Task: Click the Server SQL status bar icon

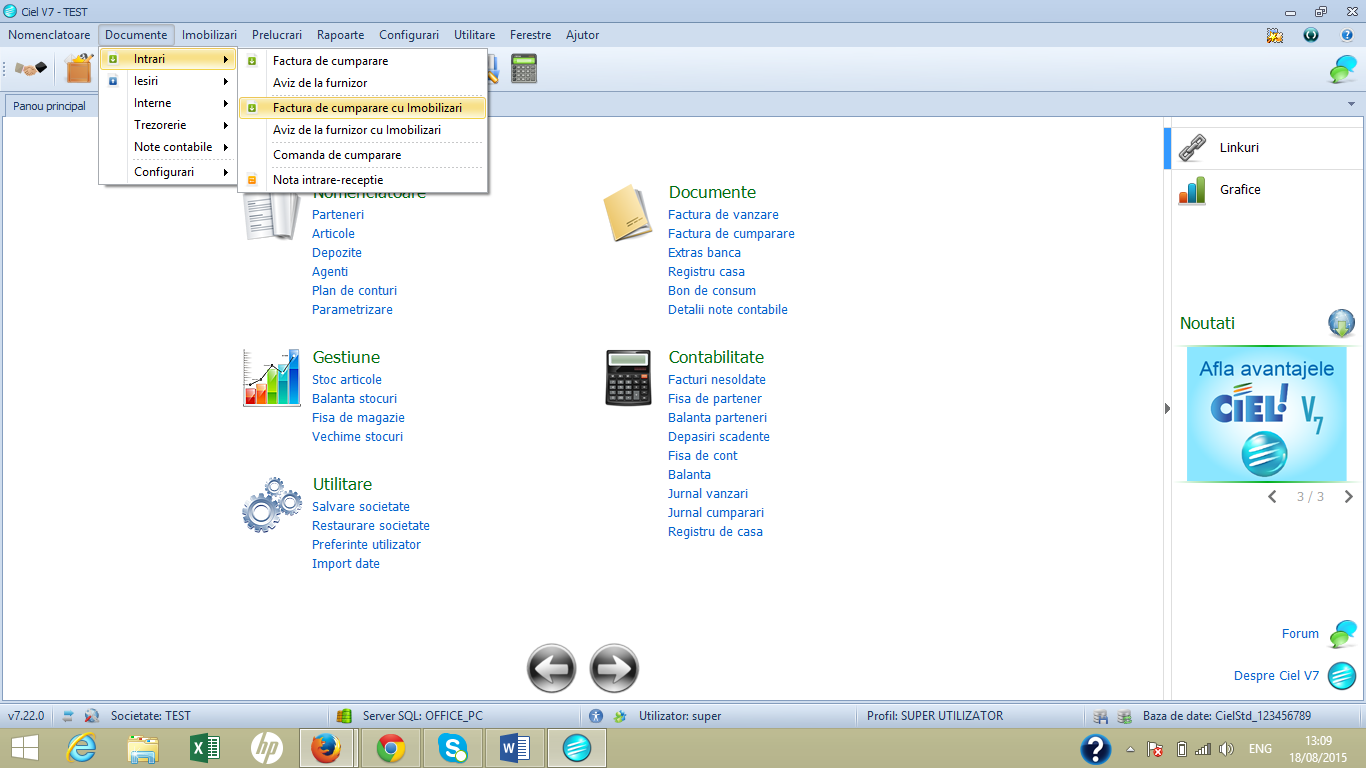Action: pyautogui.click(x=345, y=716)
